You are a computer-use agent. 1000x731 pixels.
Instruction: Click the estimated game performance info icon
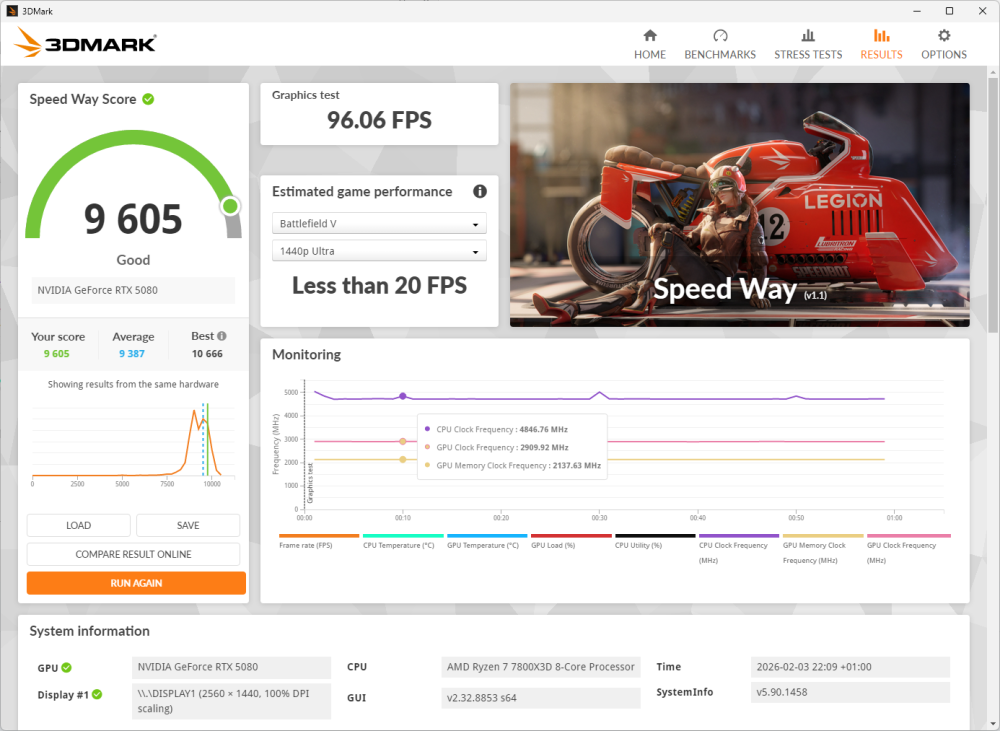(x=480, y=191)
